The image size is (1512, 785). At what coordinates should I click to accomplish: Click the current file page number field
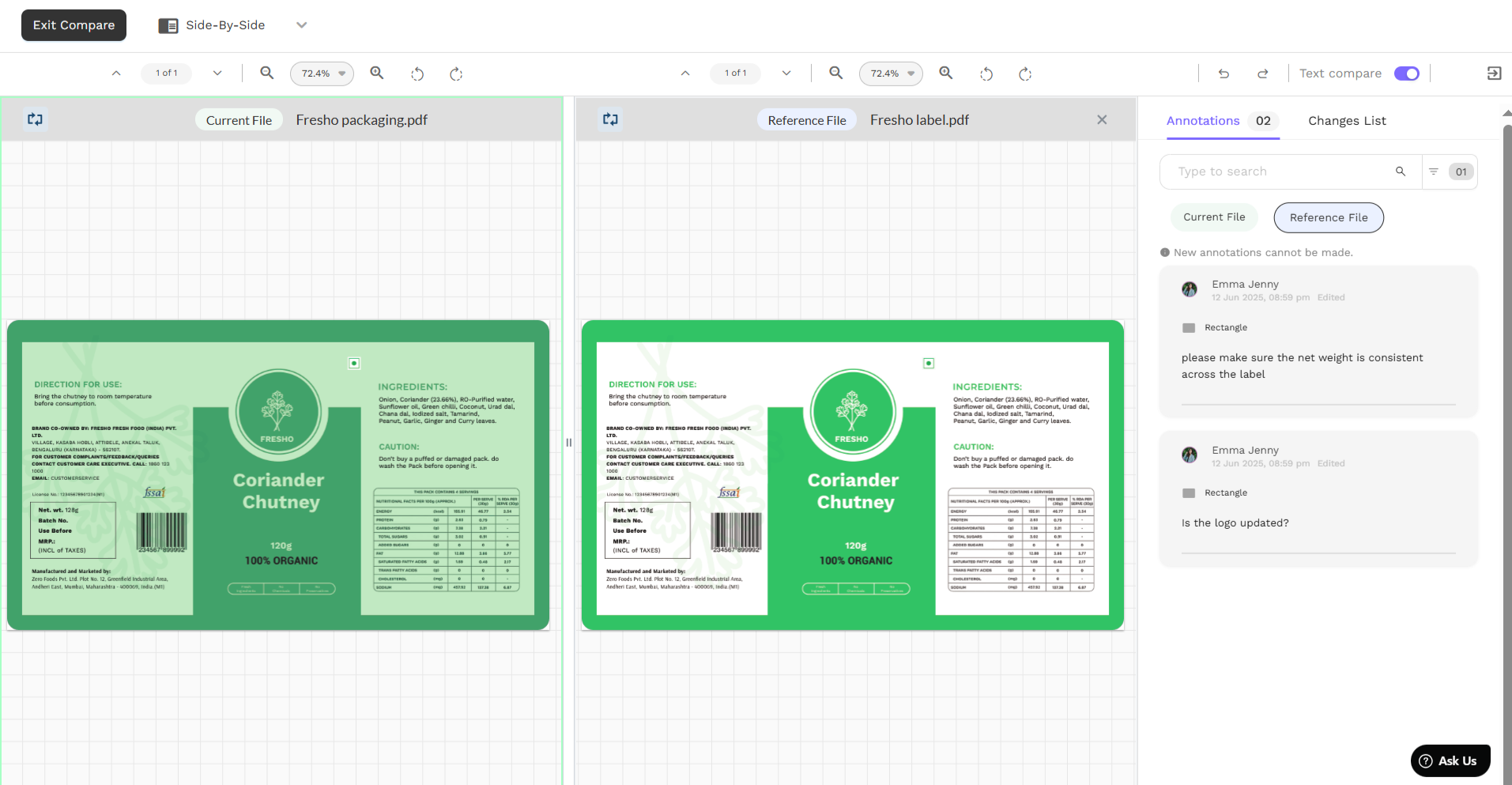(166, 73)
